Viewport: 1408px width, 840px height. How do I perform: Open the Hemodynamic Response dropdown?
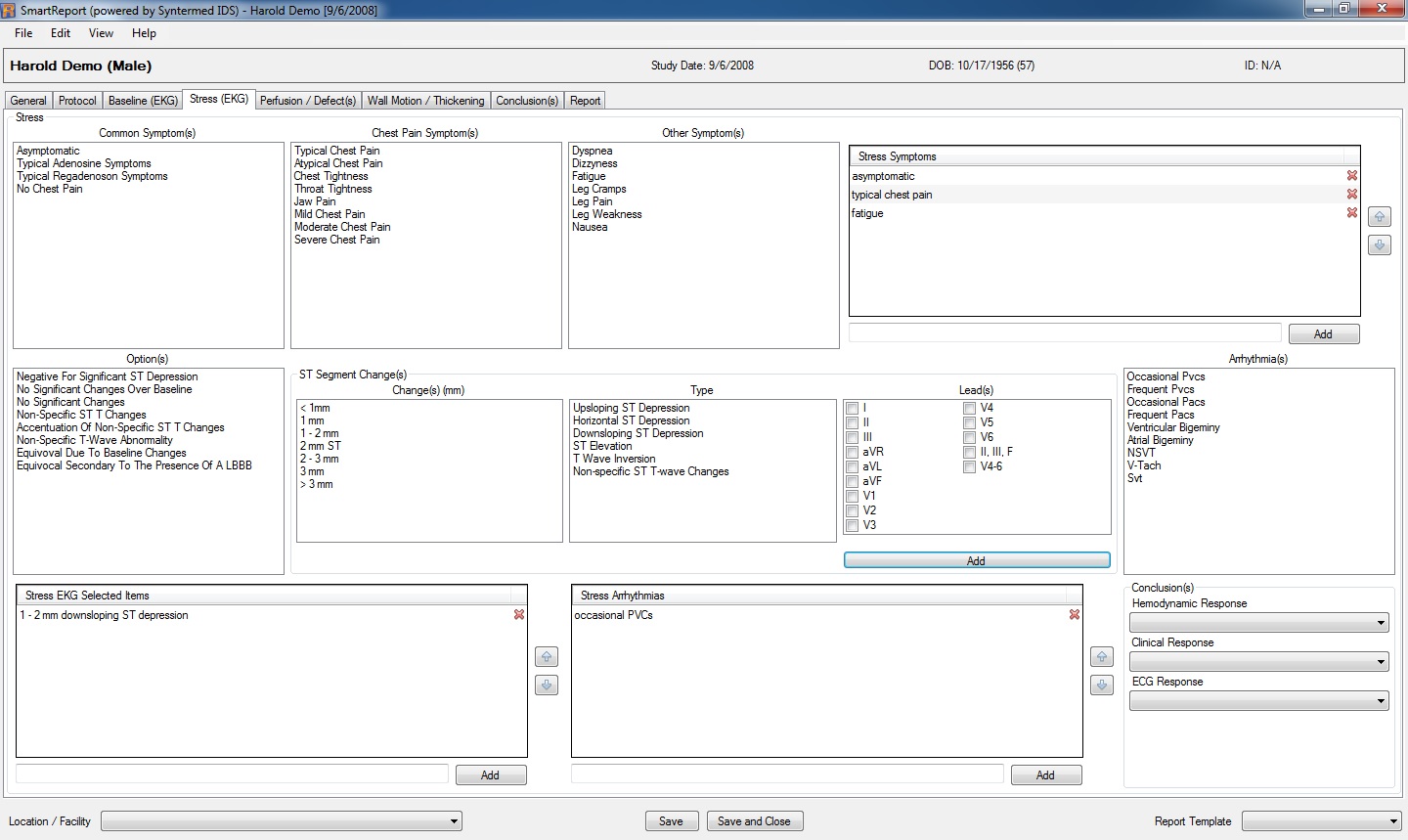pos(1259,623)
